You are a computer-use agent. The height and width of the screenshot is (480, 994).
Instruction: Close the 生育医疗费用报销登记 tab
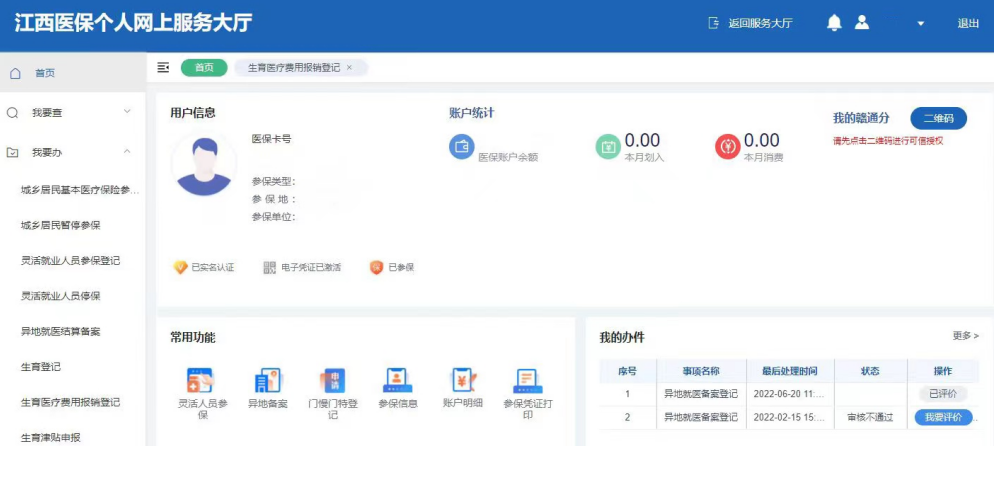(x=349, y=68)
